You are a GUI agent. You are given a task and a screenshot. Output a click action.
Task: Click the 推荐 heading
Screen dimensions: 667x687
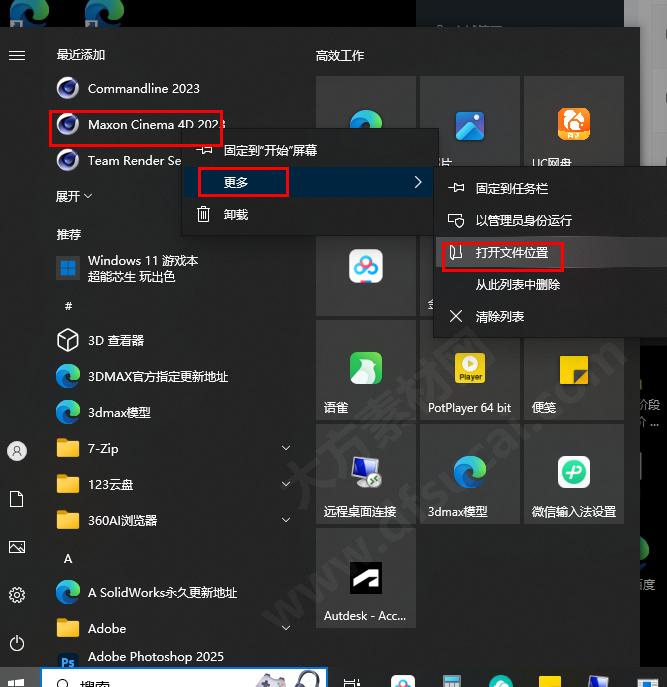68,234
